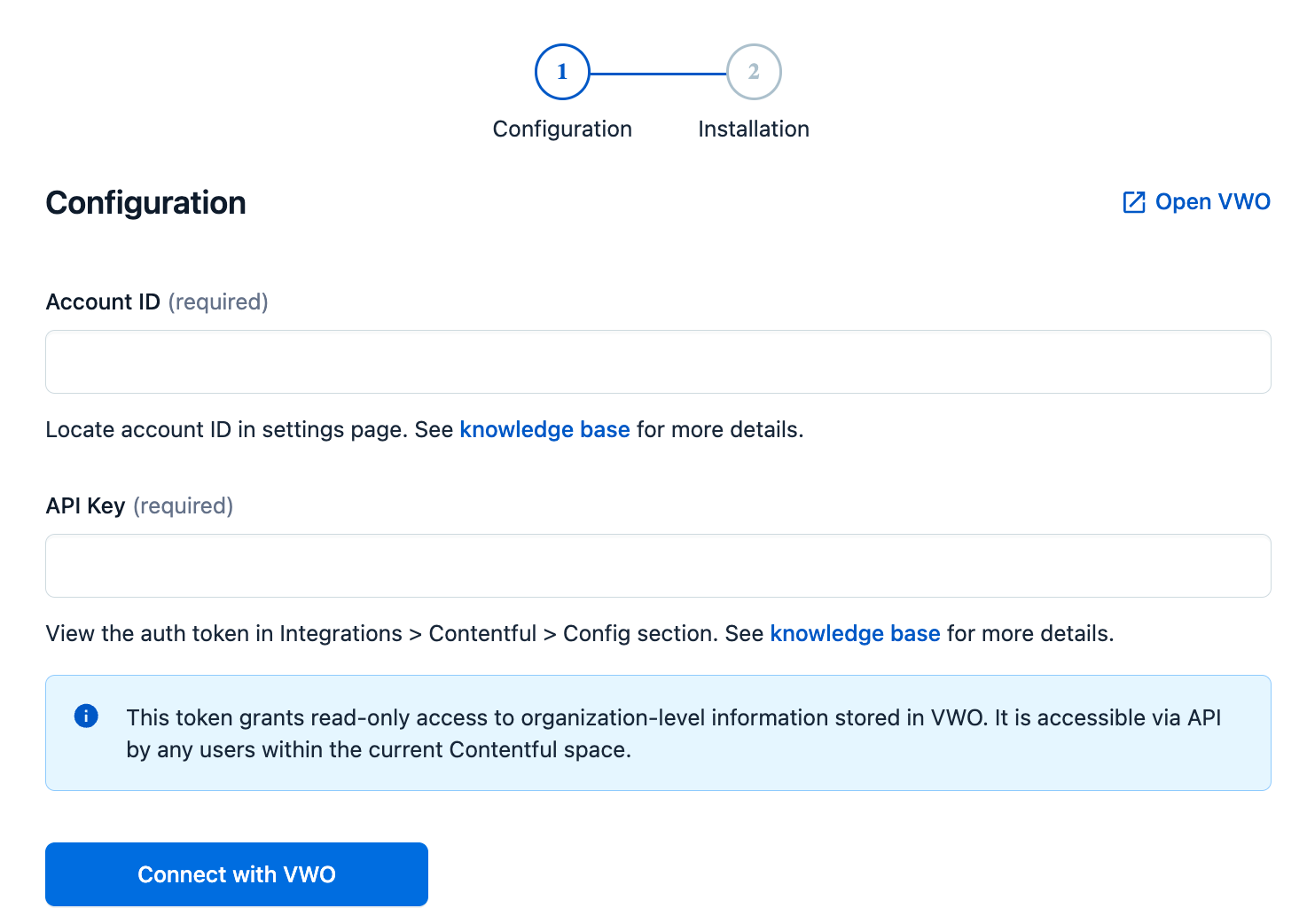Open knowledge base link under Account ID
Screen dimensions: 1307x924
tap(544, 429)
